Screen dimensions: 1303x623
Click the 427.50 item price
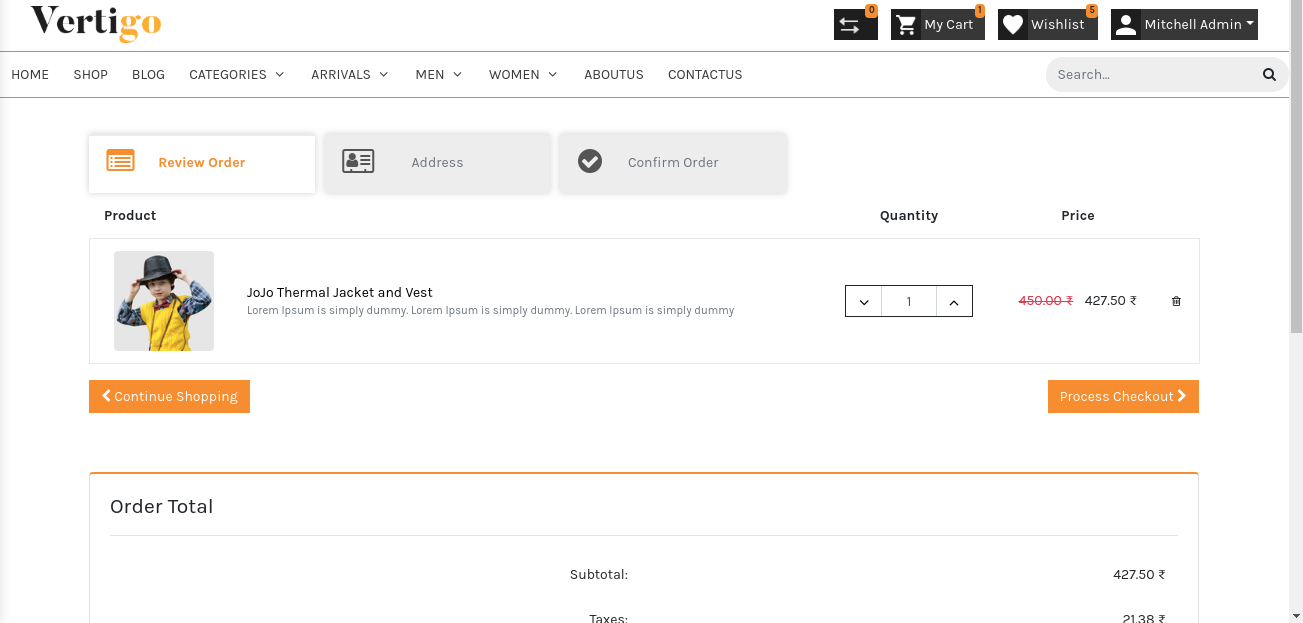(1110, 300)
